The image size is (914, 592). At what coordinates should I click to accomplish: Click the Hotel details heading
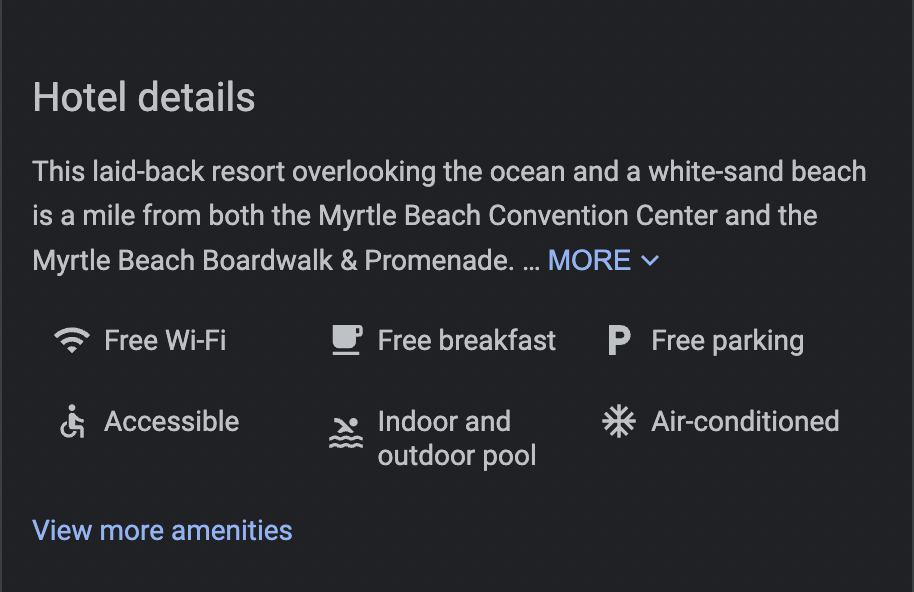pos(144,98)
